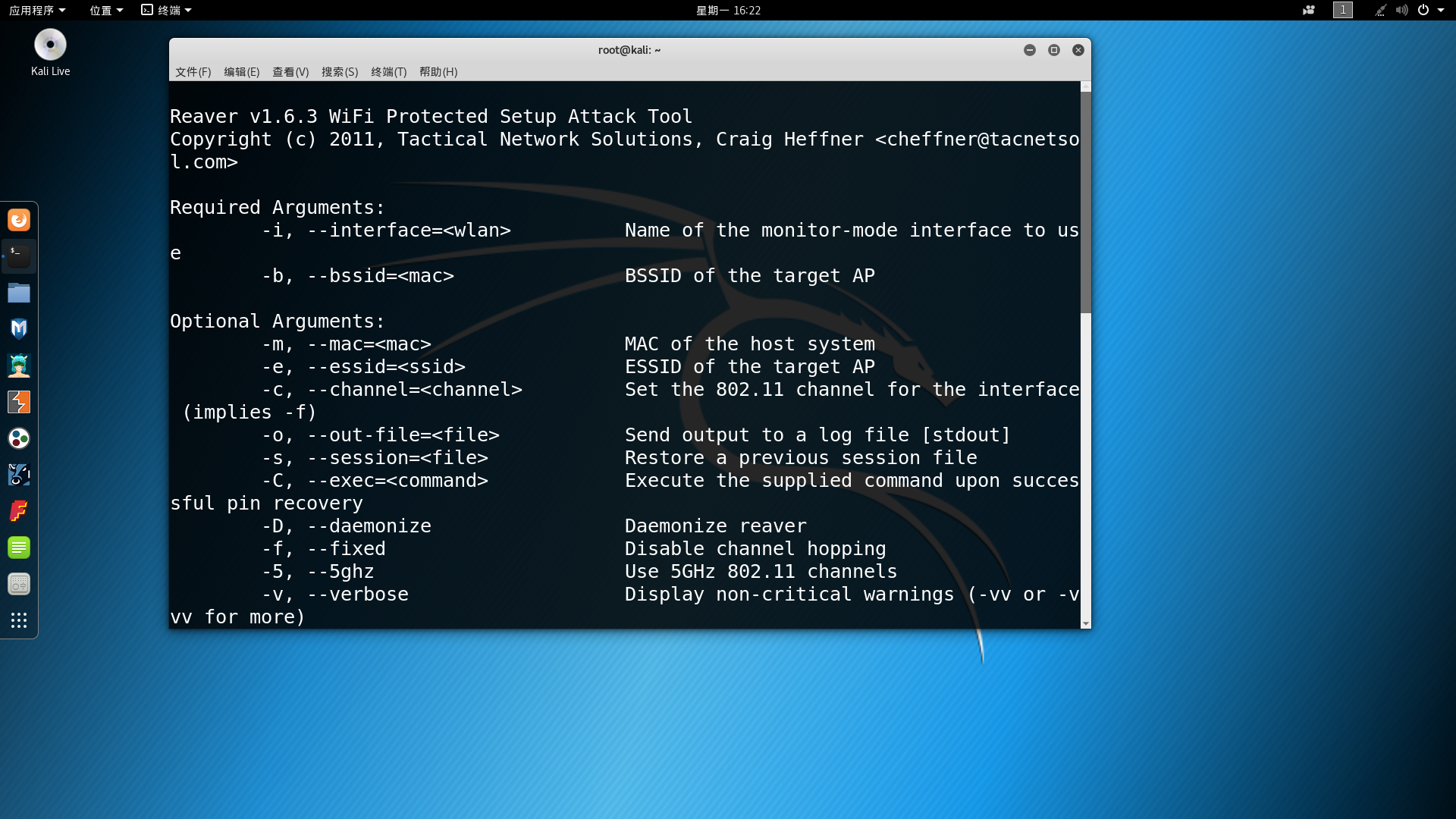The height and width of the screenshot is (819, 1456).
Task: Open the settings icon in sidebar
Action: pos(18,584)
